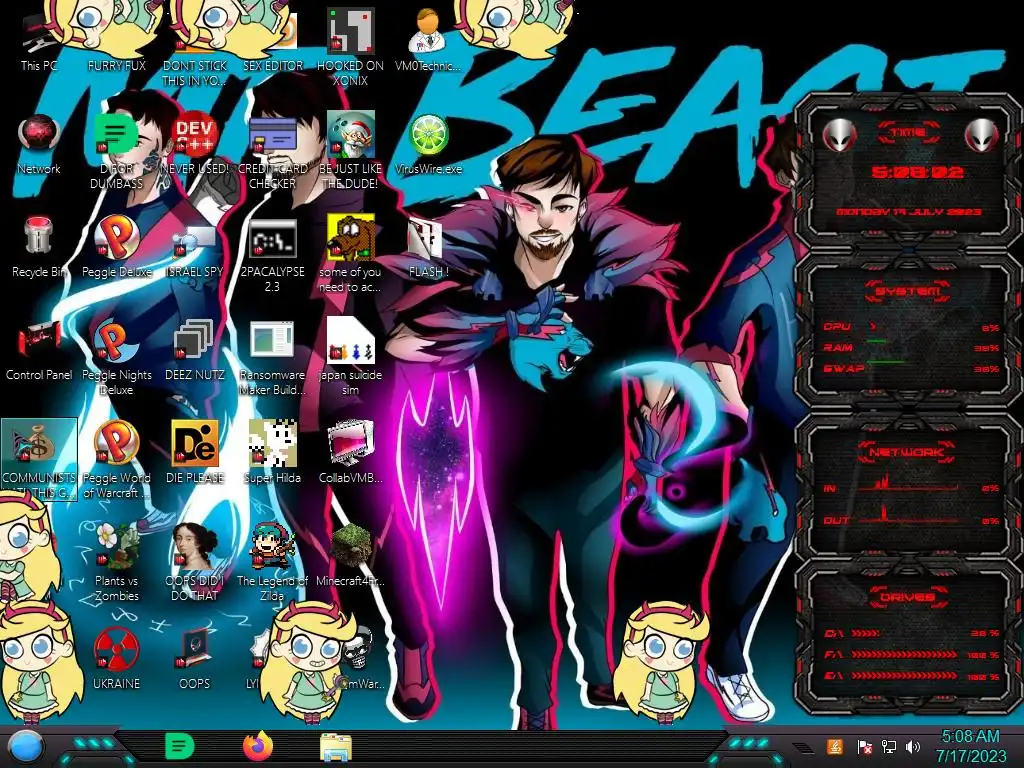Image resolution: width=1024 pixels, height=768 pixels.
Task: Click the volume speaker tray icon
Action: pyautogui.click(x=913, y=746)
